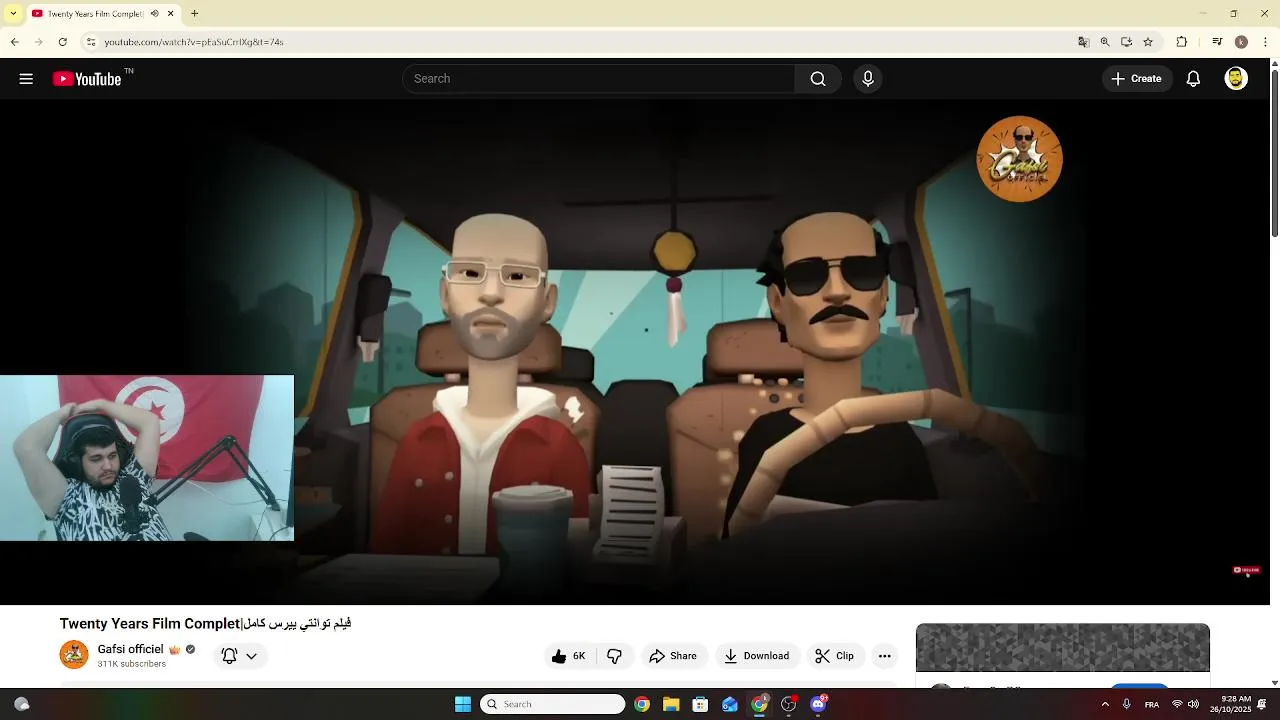The image size is (1280, 720).
Task: Open Microsoft Store from the taskbar
Action: pyautogui.click(x=700, y=704)
